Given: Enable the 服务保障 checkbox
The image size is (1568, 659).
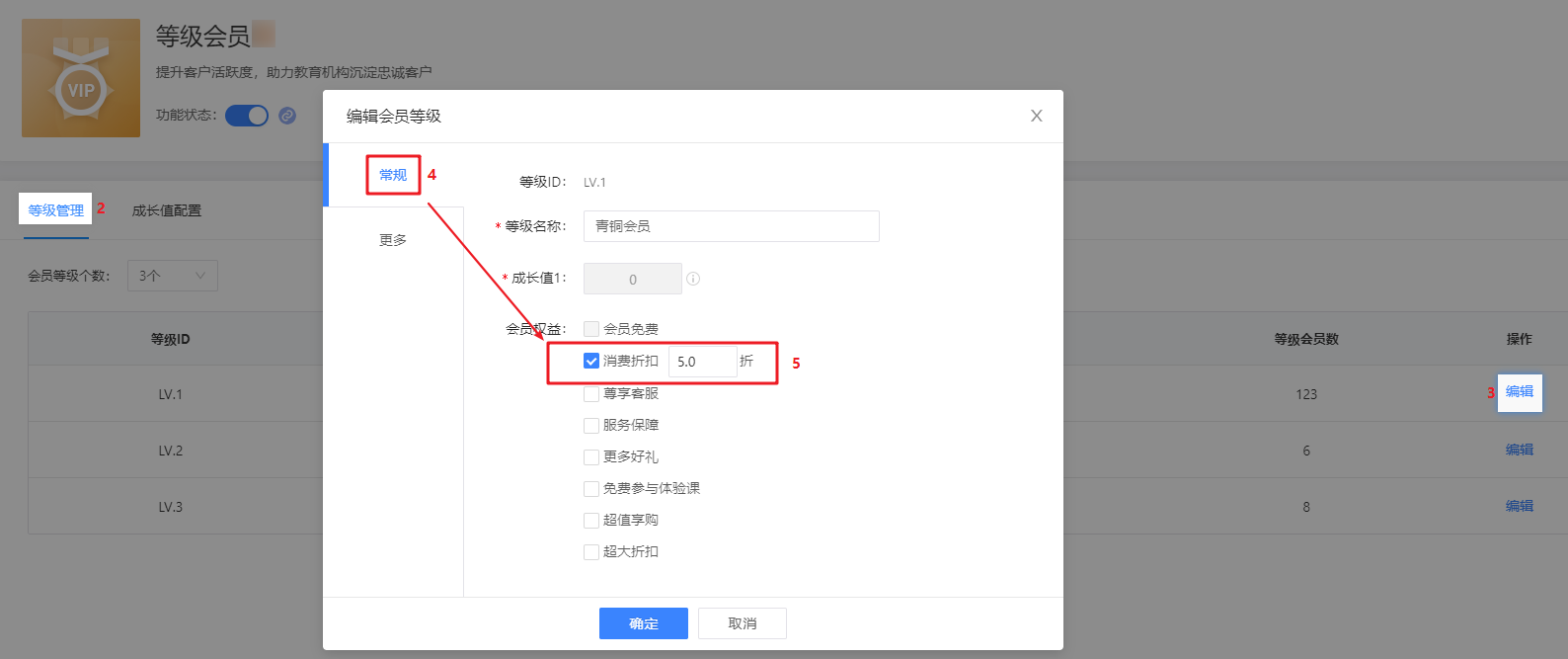Looking at the screenshot, I should click(x=591, y=426).
